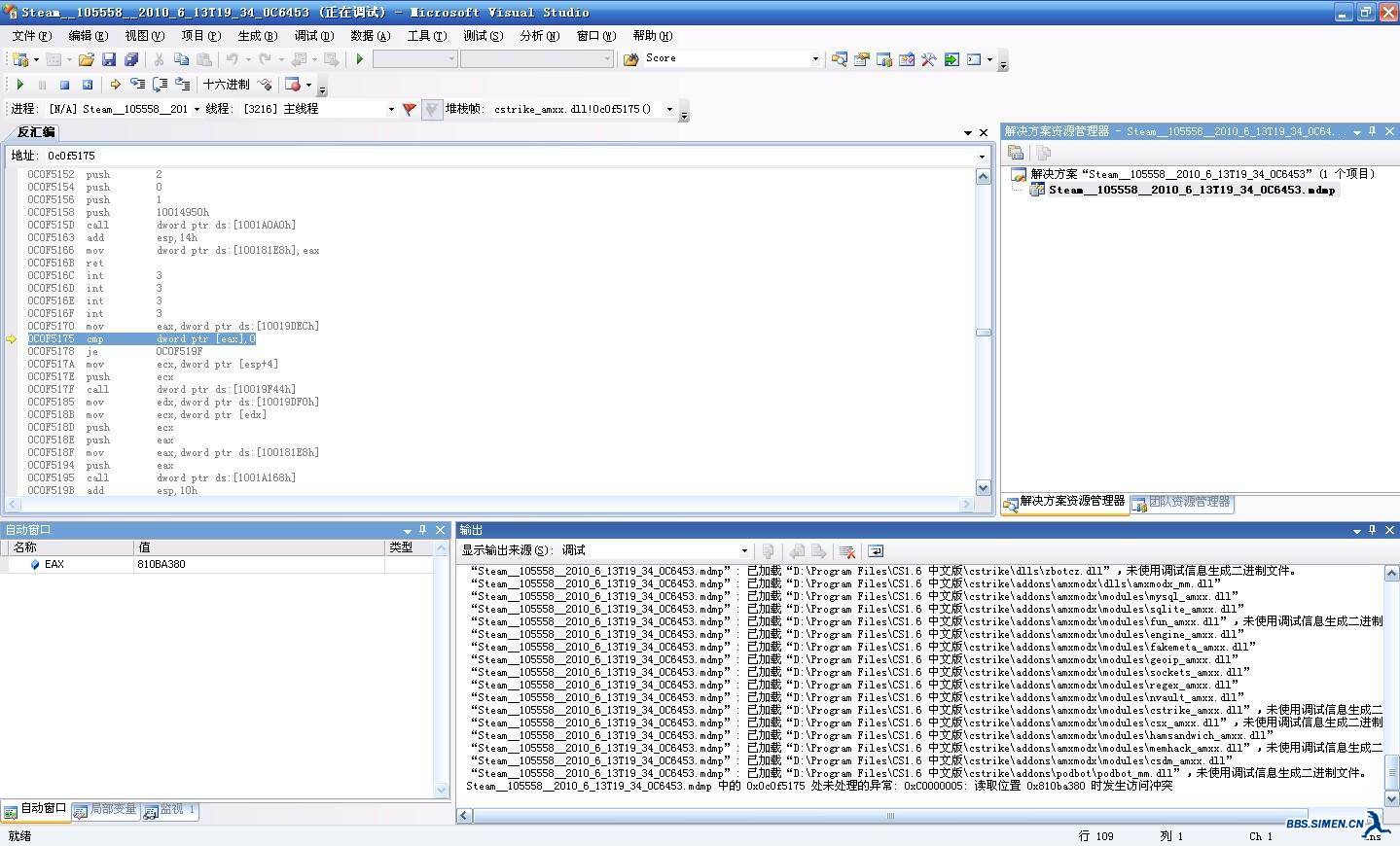Viewport: 1400px width, 846px height.
Task: Open the 工具(T) menu
Action: [426, 36]
